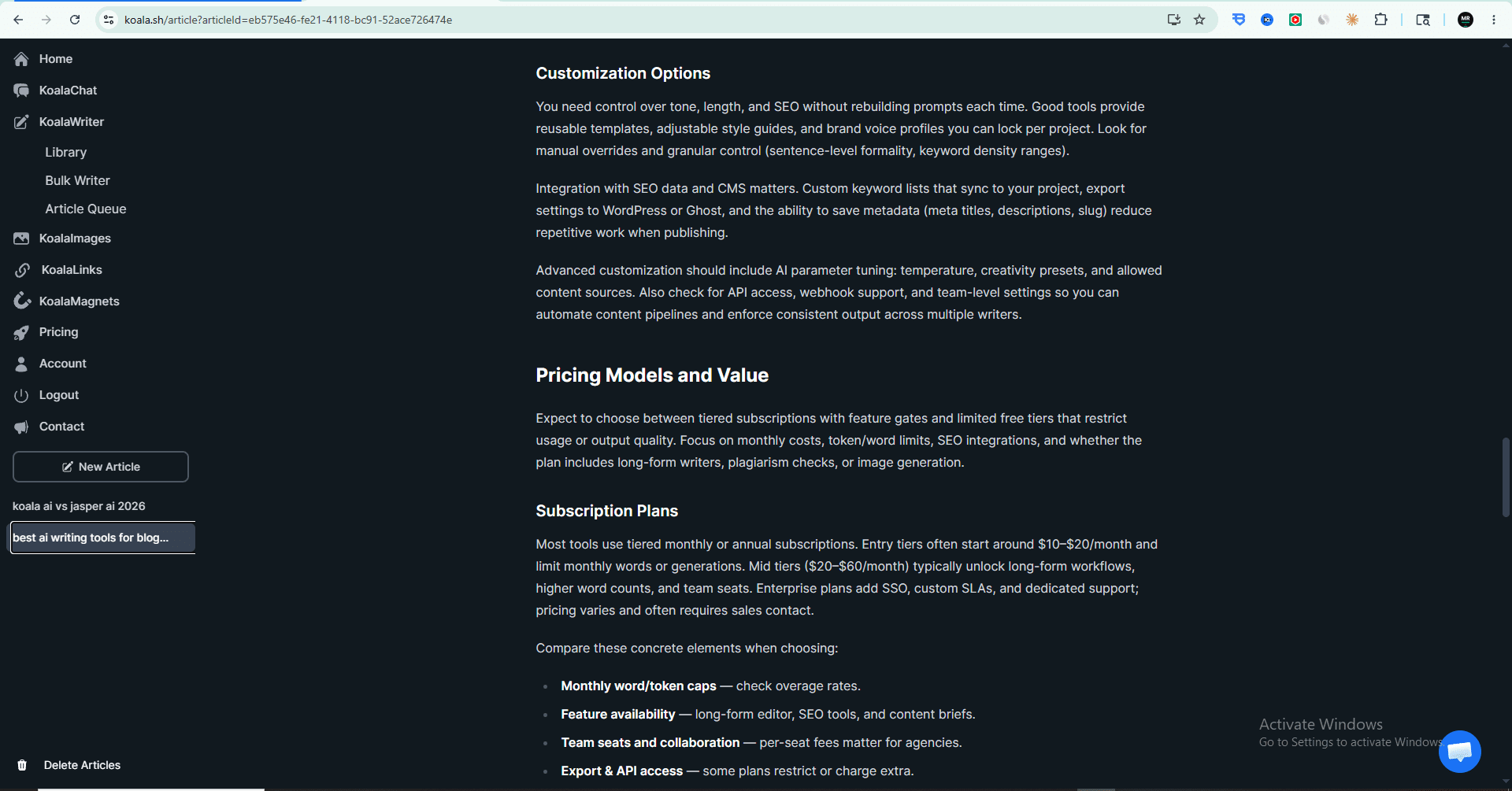This screenshot has width=1512, height=791.
Task: Select best ai writing tools for blog article
Action: point(102,538)
